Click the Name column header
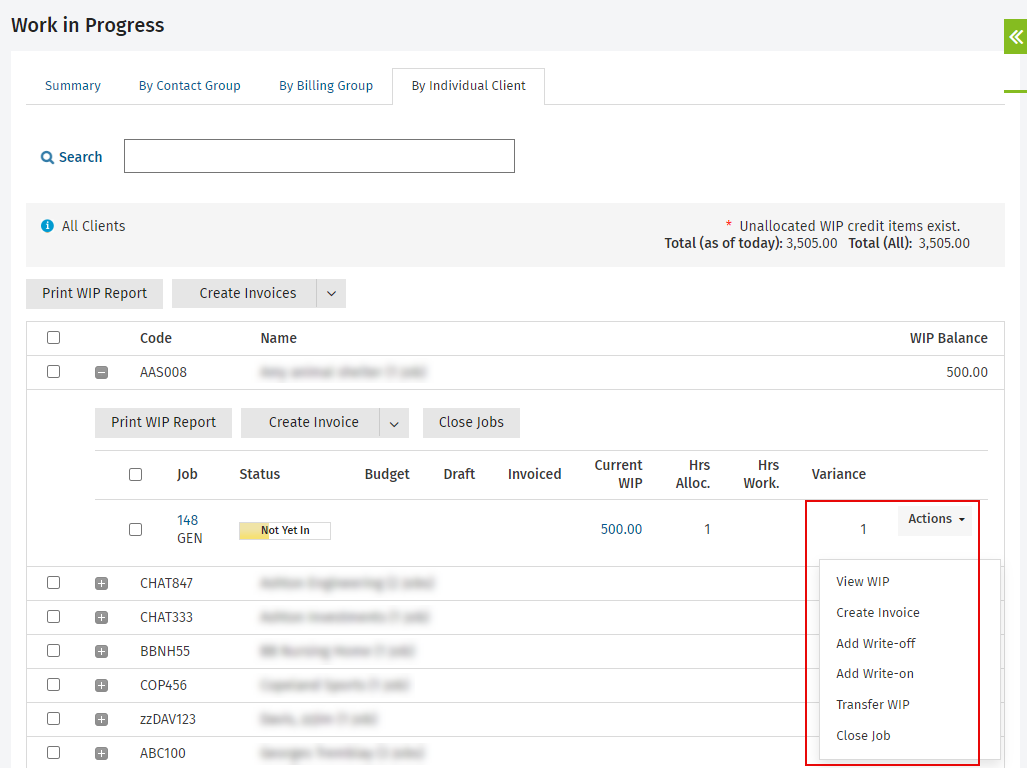 [x=278, y=338]
